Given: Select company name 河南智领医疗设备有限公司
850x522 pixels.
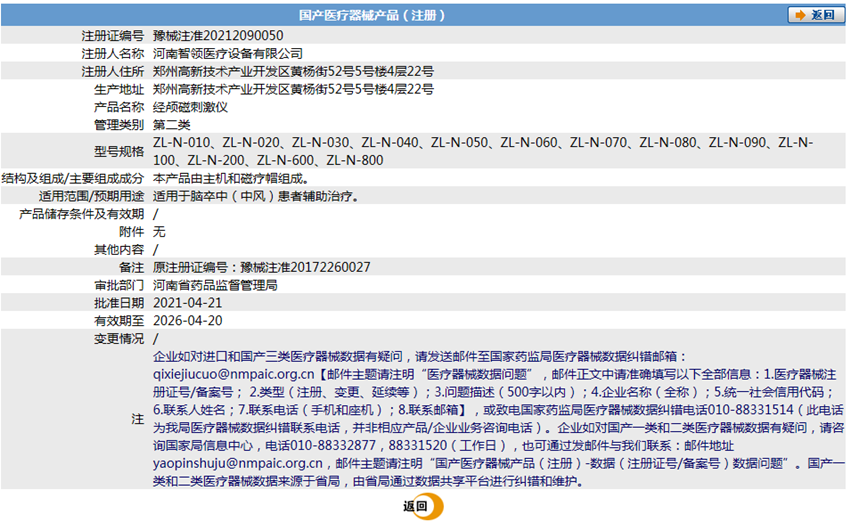Looking at the screenshot, I should [x=228, y=54].
